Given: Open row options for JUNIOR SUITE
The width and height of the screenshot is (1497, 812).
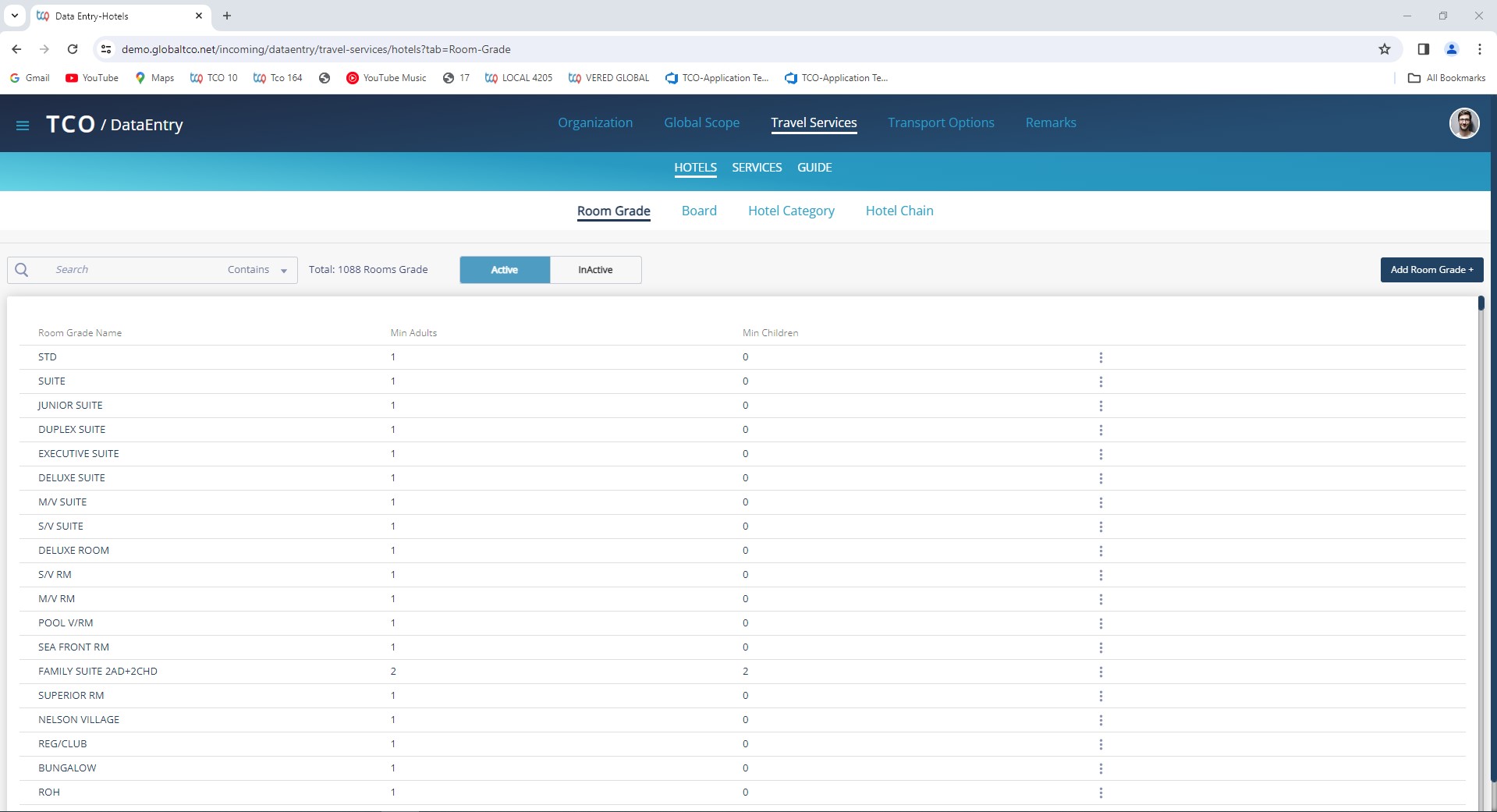Looking at the screenshot, I should 1101,406.
